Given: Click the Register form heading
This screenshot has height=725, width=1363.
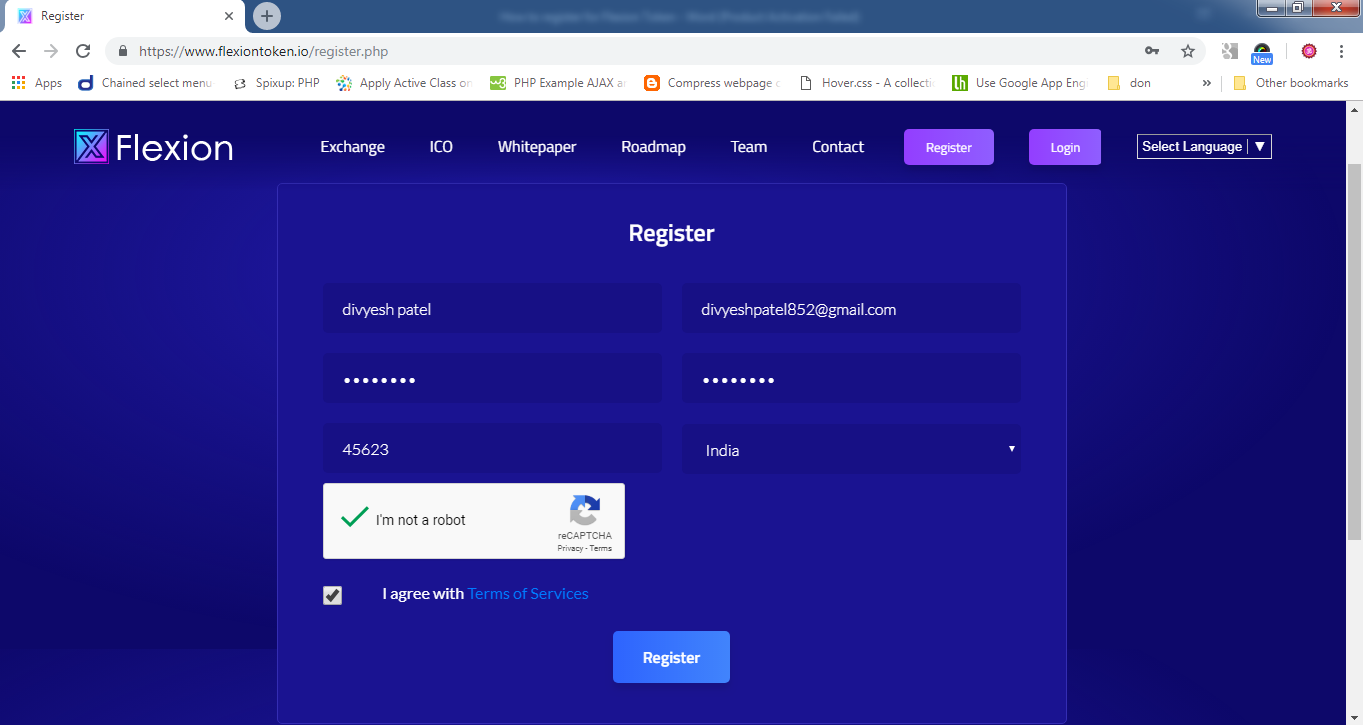Looking at the screenshot, I should (671, 233).
